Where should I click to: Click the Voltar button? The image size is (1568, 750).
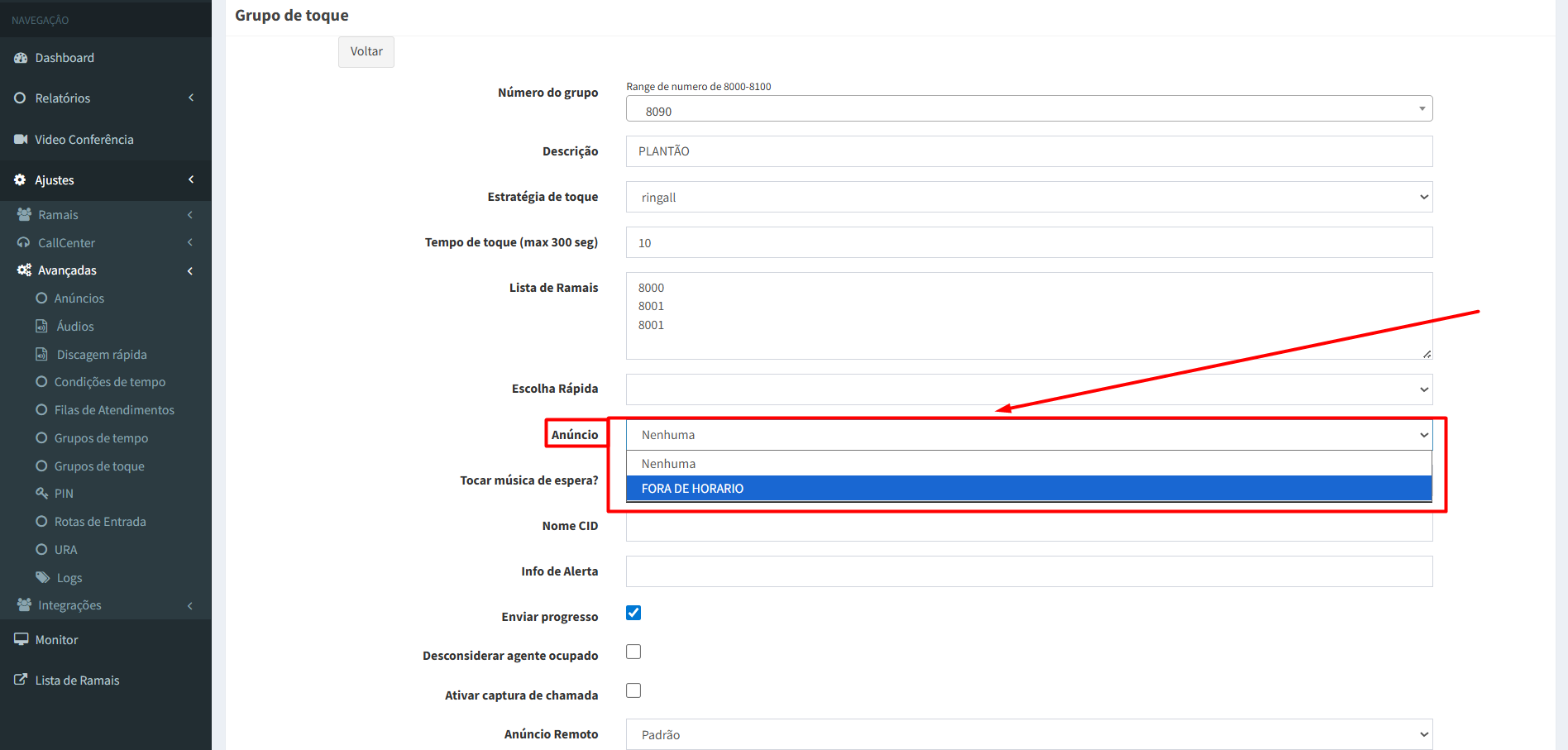point(366,52)
